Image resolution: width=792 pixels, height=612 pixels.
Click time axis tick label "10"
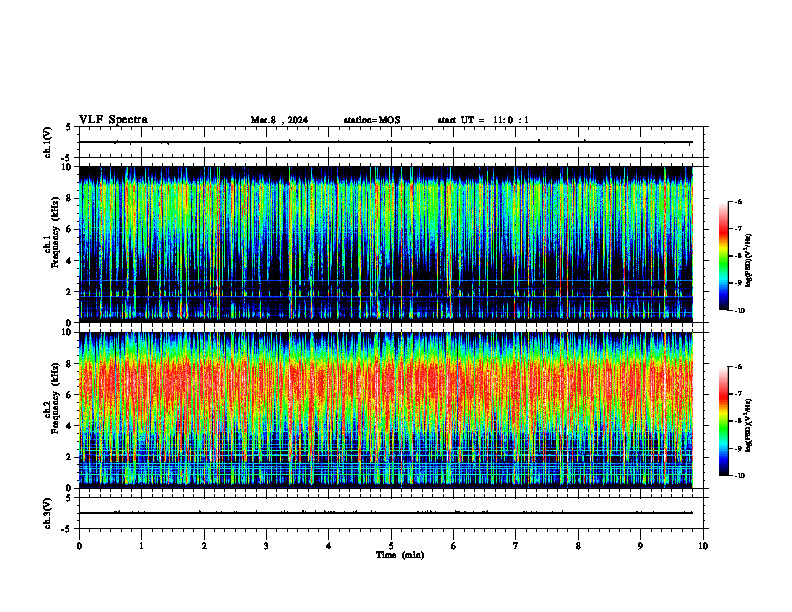703,546
